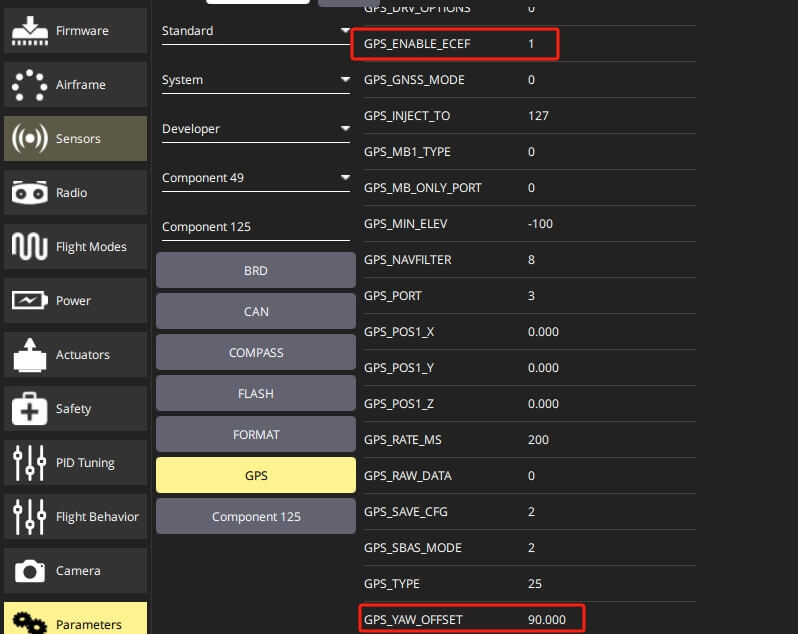Open the Safety medkit icon
Screen dimensions: 798x634
tap(30, 409)
